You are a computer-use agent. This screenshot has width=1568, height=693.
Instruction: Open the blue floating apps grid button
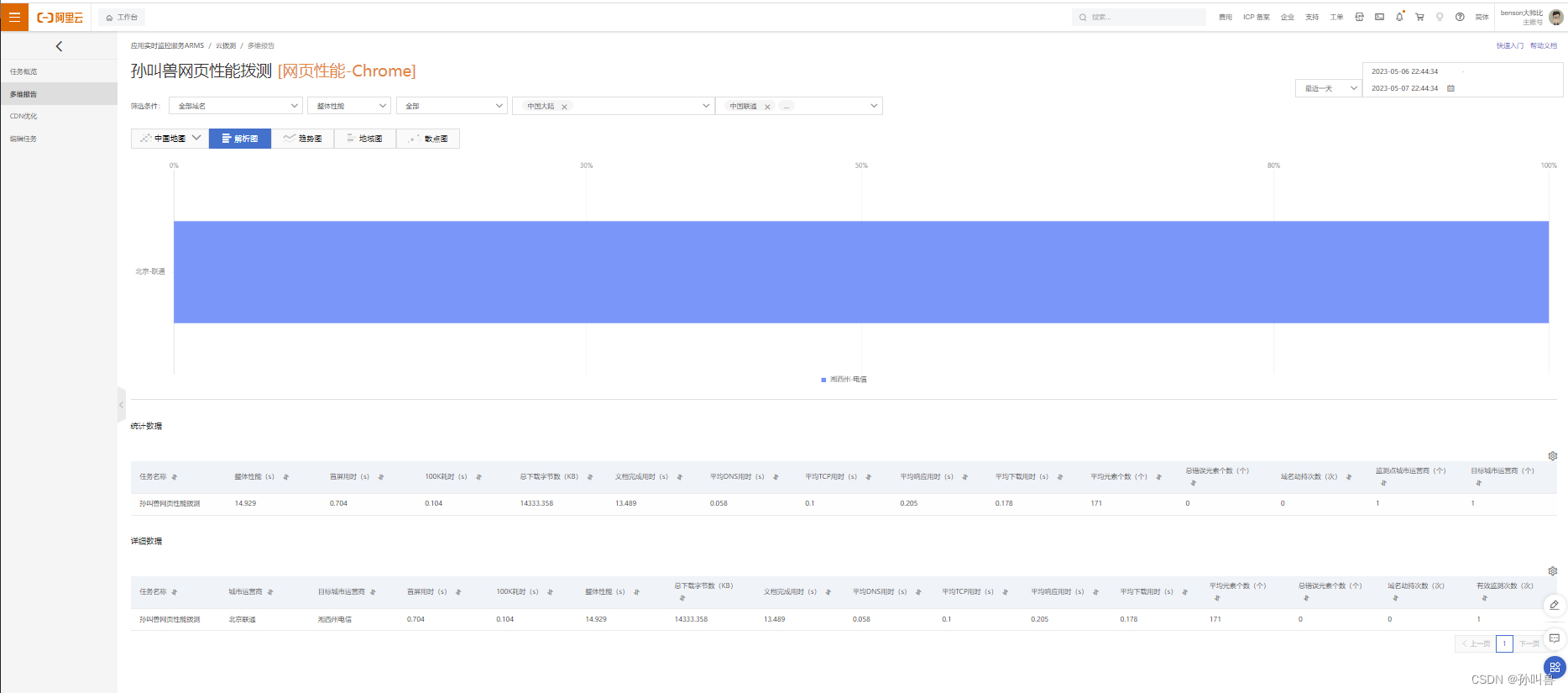tap(1555, 668)
